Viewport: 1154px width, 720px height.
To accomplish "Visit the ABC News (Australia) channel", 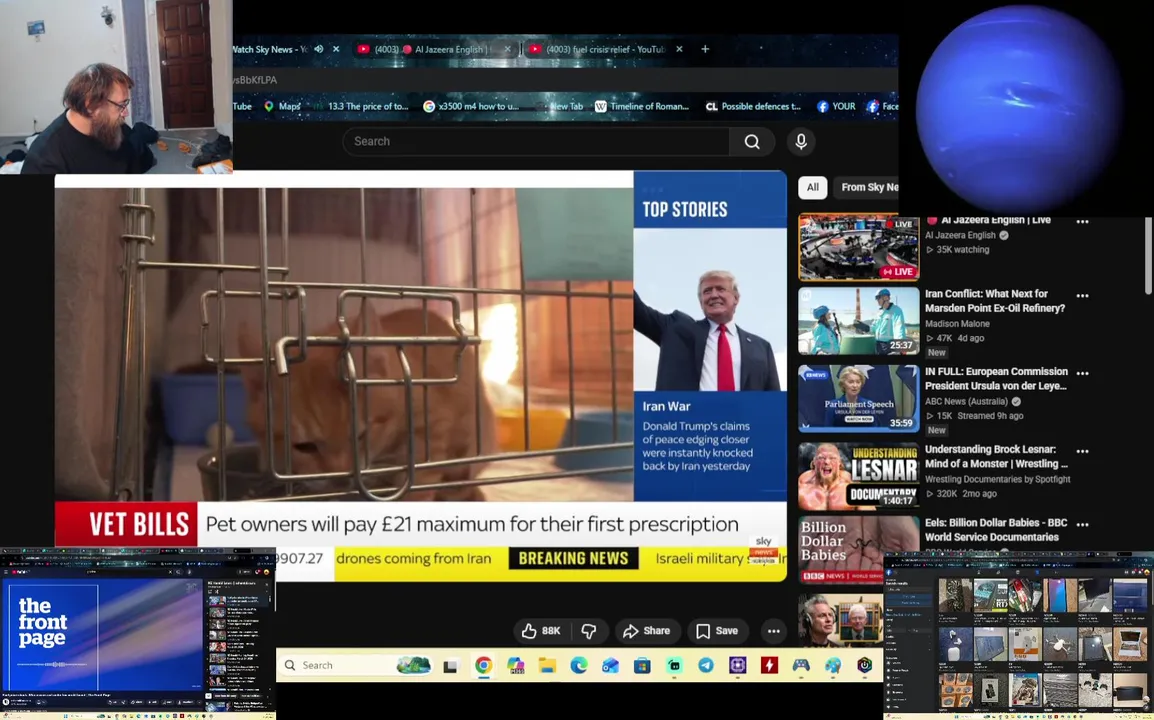I will [x=966, y=401].
